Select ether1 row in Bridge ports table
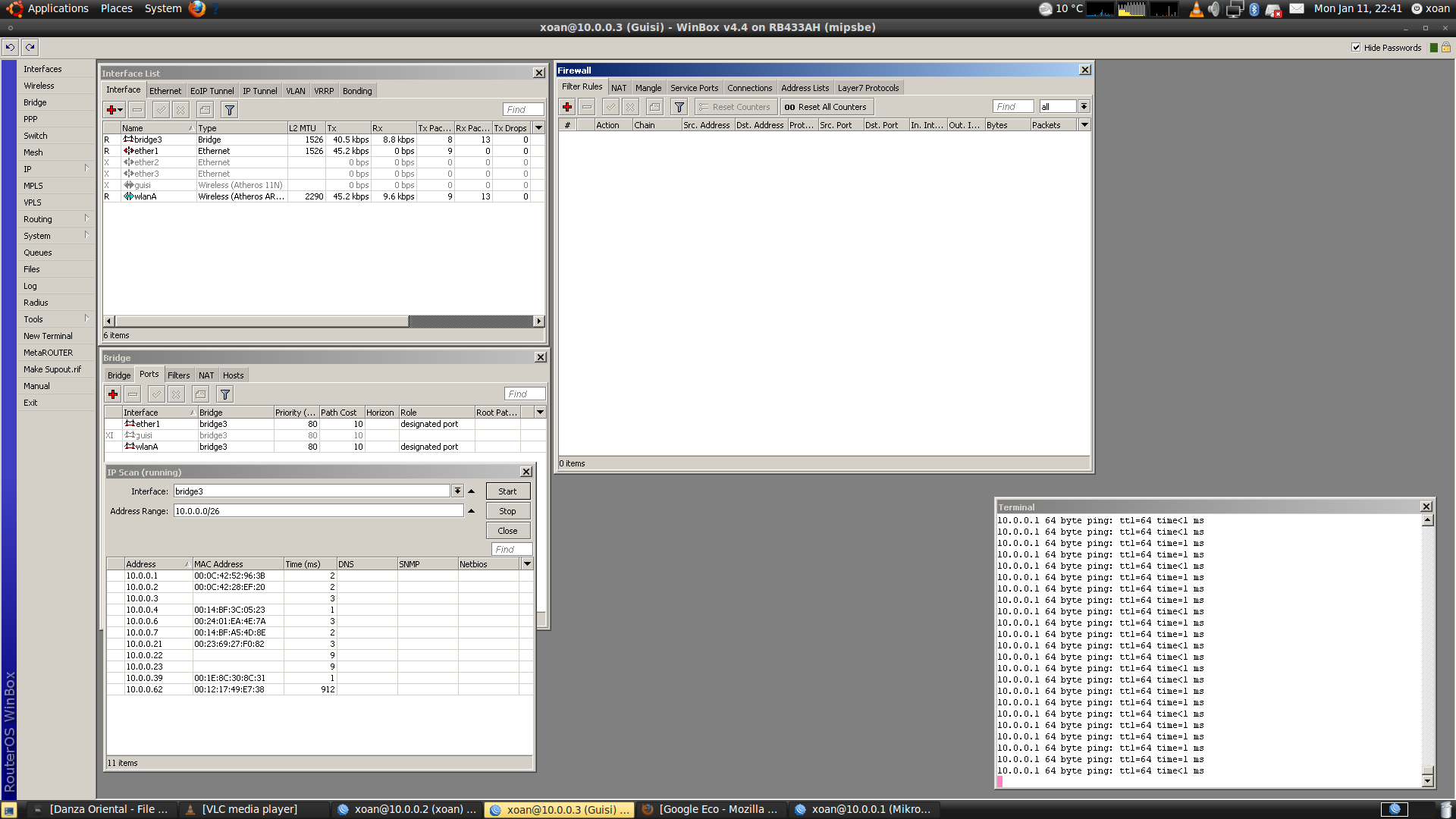 pos(325,424)
